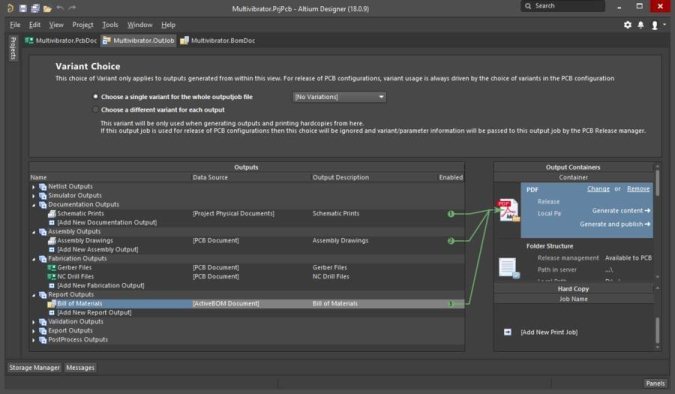Click the Export Outputs folder icon
The width and height of the screenshot is (675, 394).
coord(43,331)
